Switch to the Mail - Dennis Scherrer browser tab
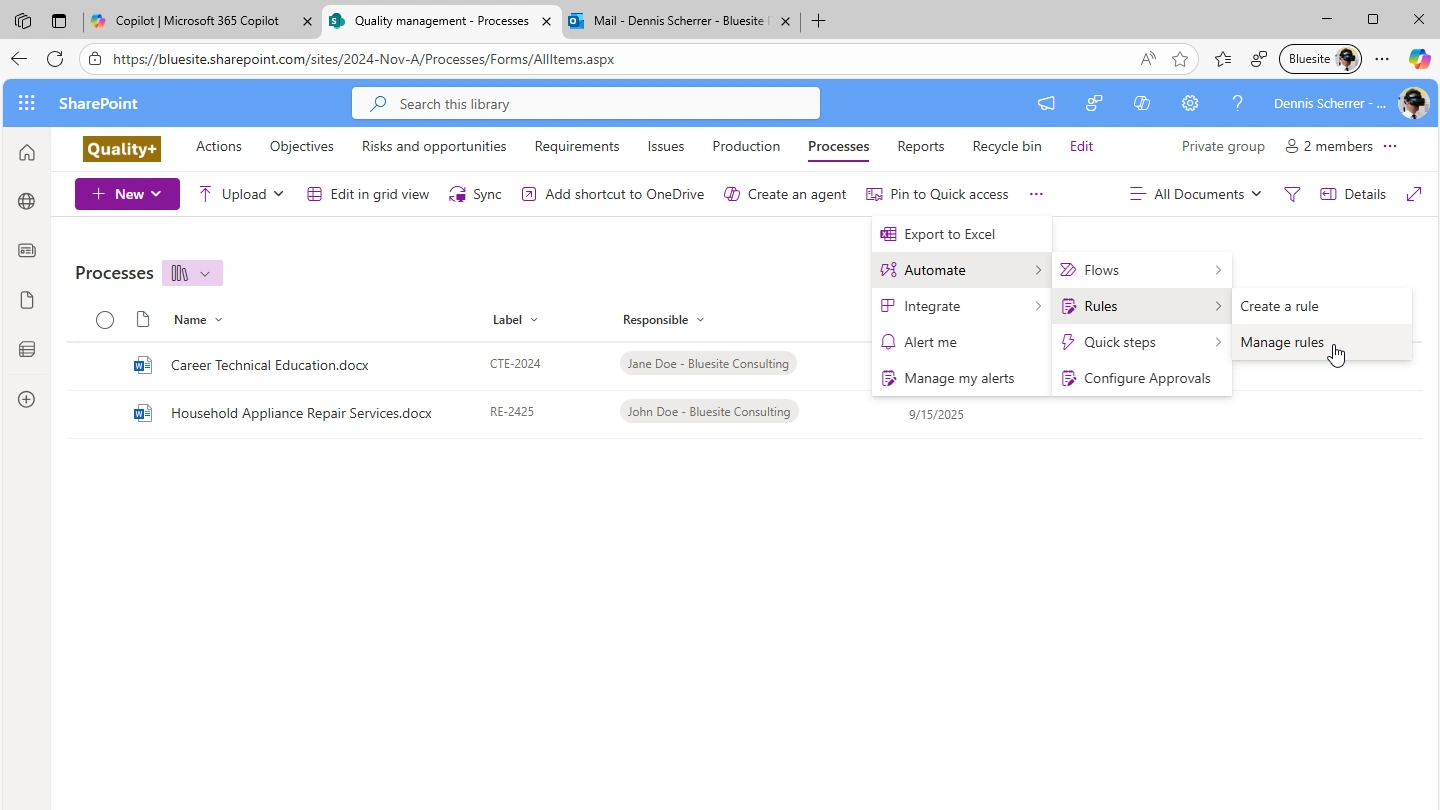The width and height of the screenshot is (1440, 810). [x=680, y=21]
